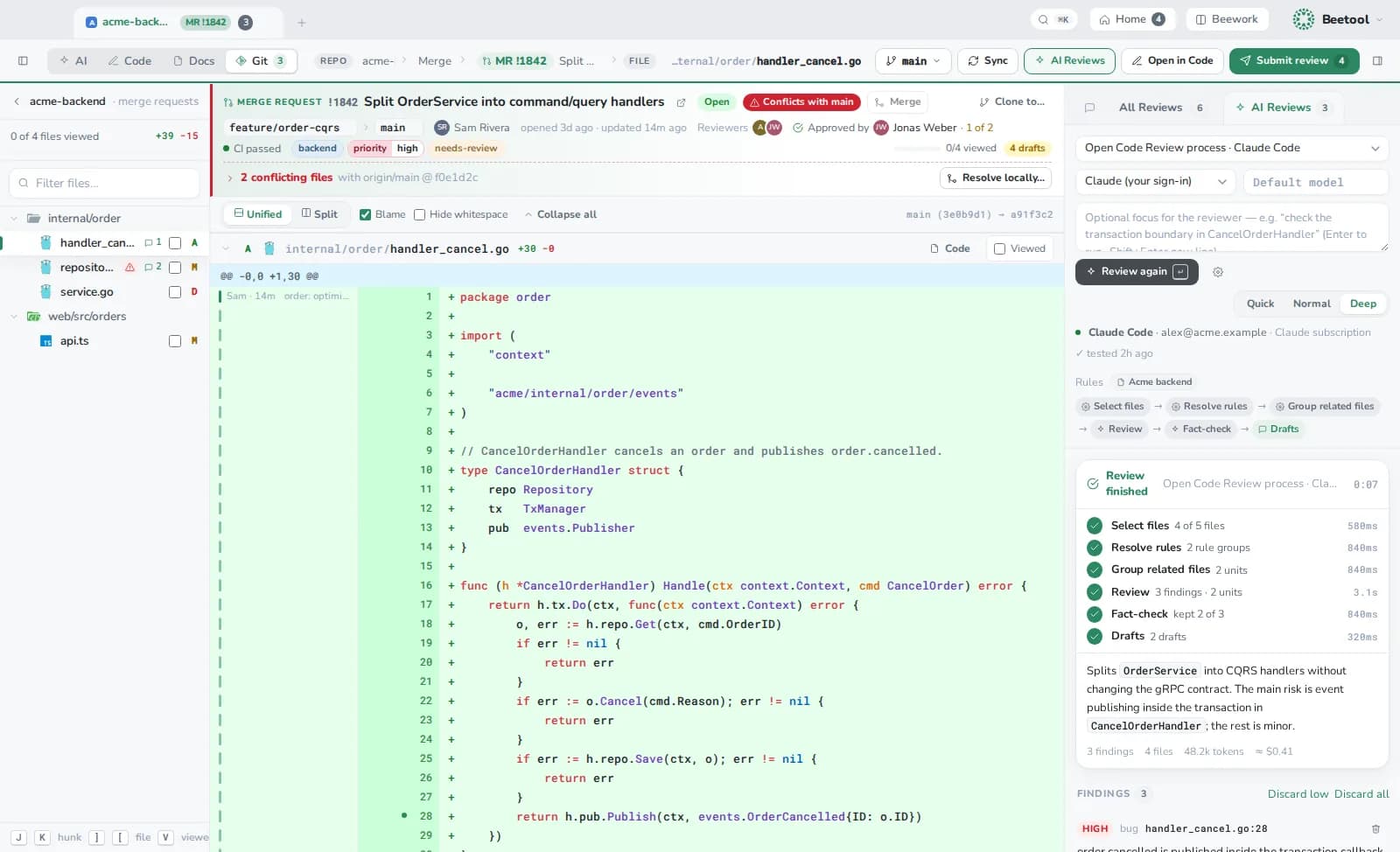
Task: Click Open in Code button
Action: [x=1172, y=61]
